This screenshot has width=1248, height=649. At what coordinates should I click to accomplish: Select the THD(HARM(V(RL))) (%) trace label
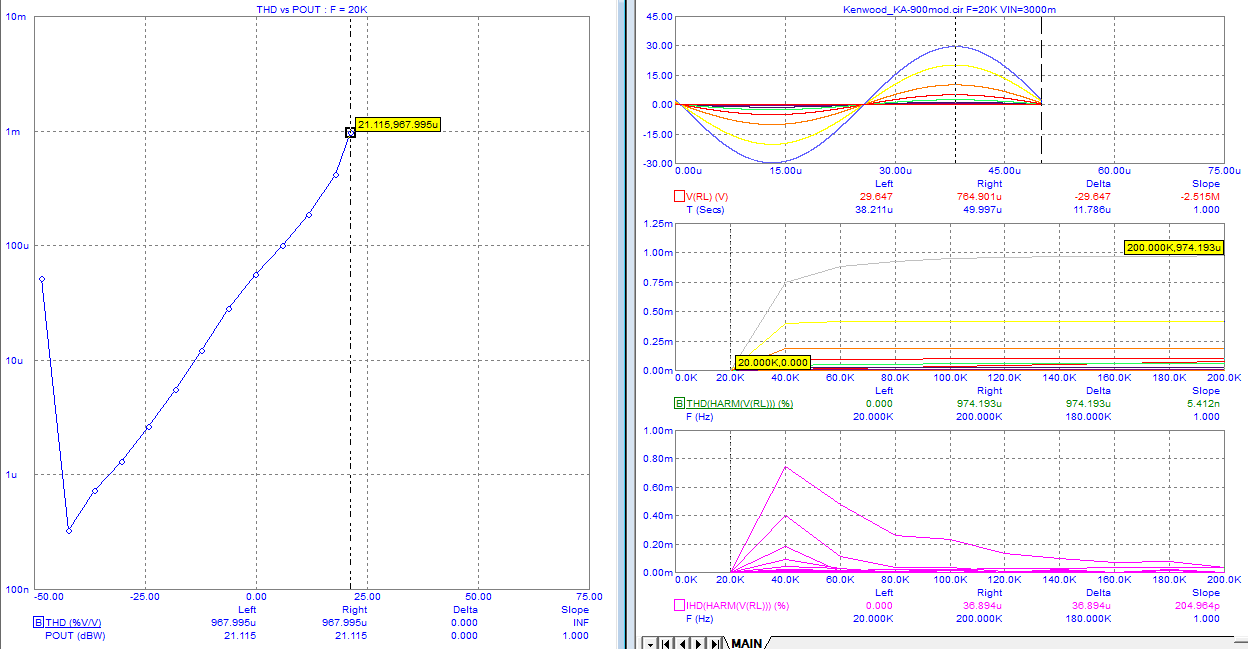(740, 403)
